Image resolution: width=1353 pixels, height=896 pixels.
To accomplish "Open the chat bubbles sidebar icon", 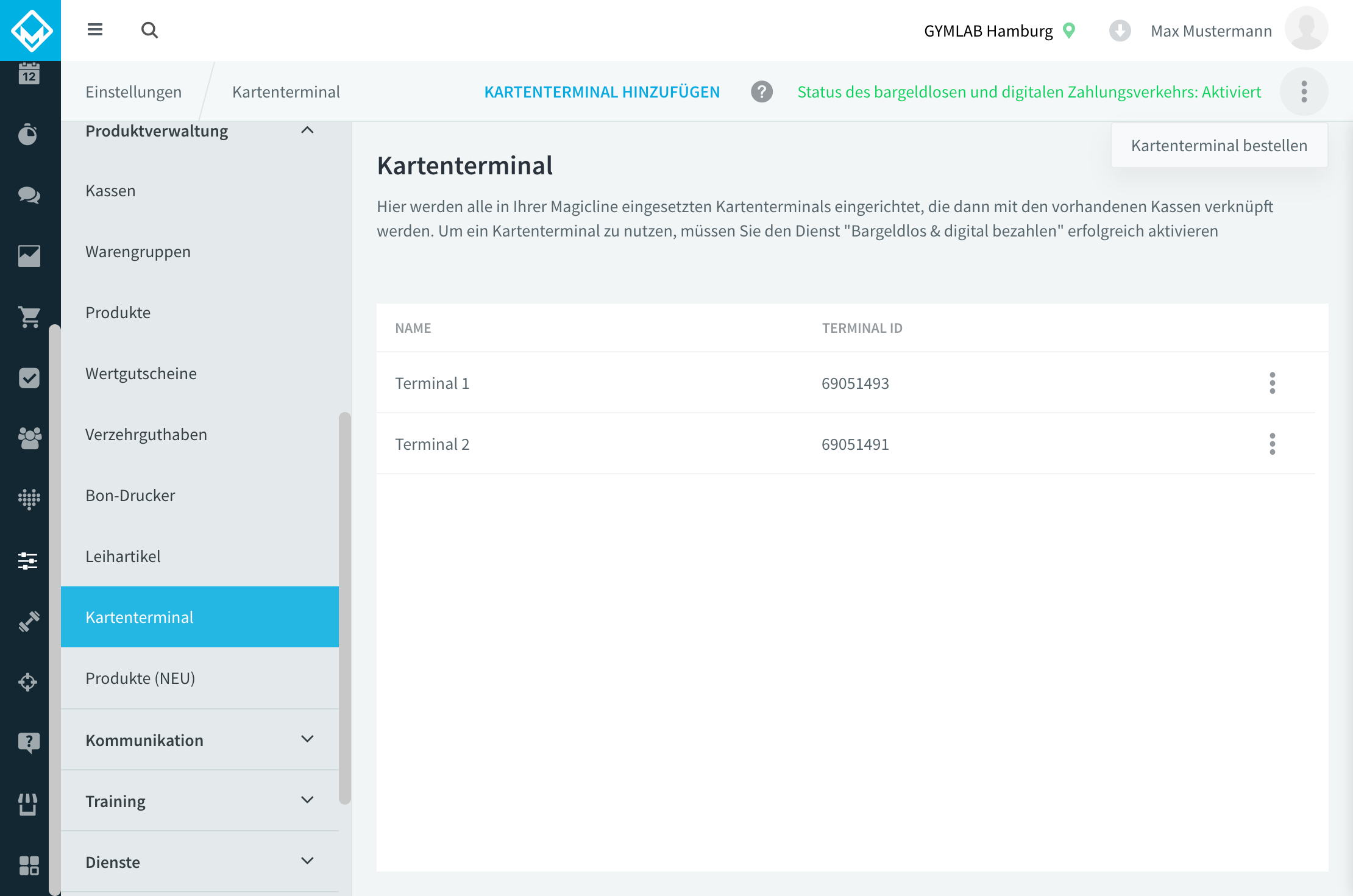I will pyautogui.click(x=29, y=195).
